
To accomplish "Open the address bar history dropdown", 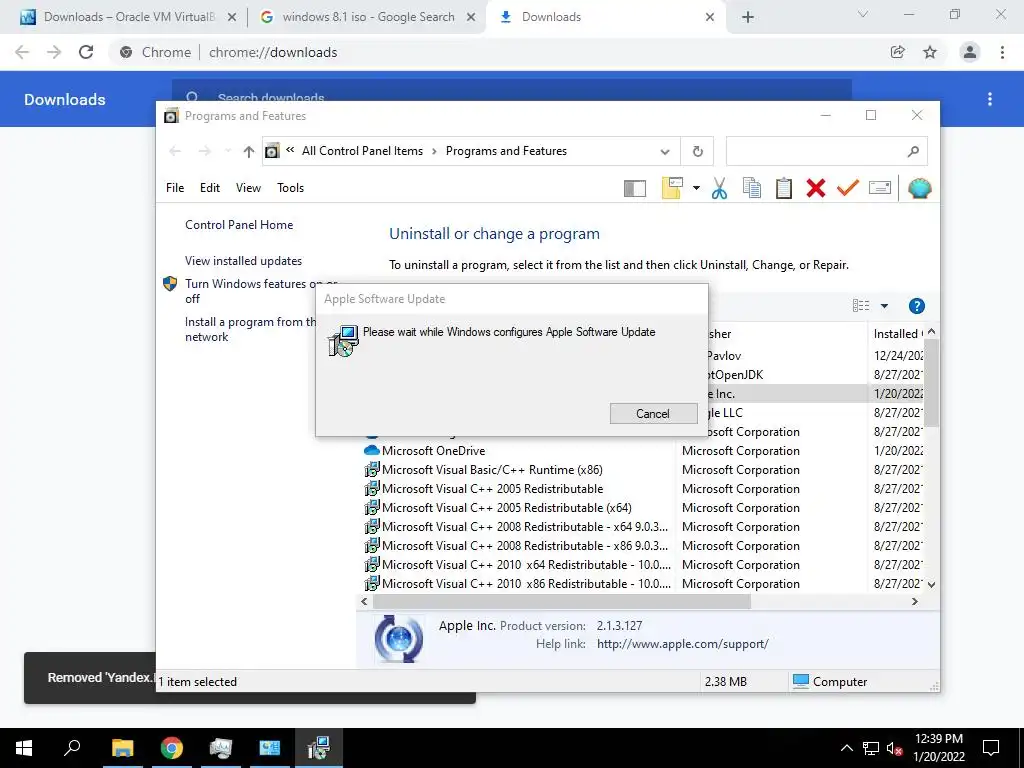I will (x=665, y=152).
